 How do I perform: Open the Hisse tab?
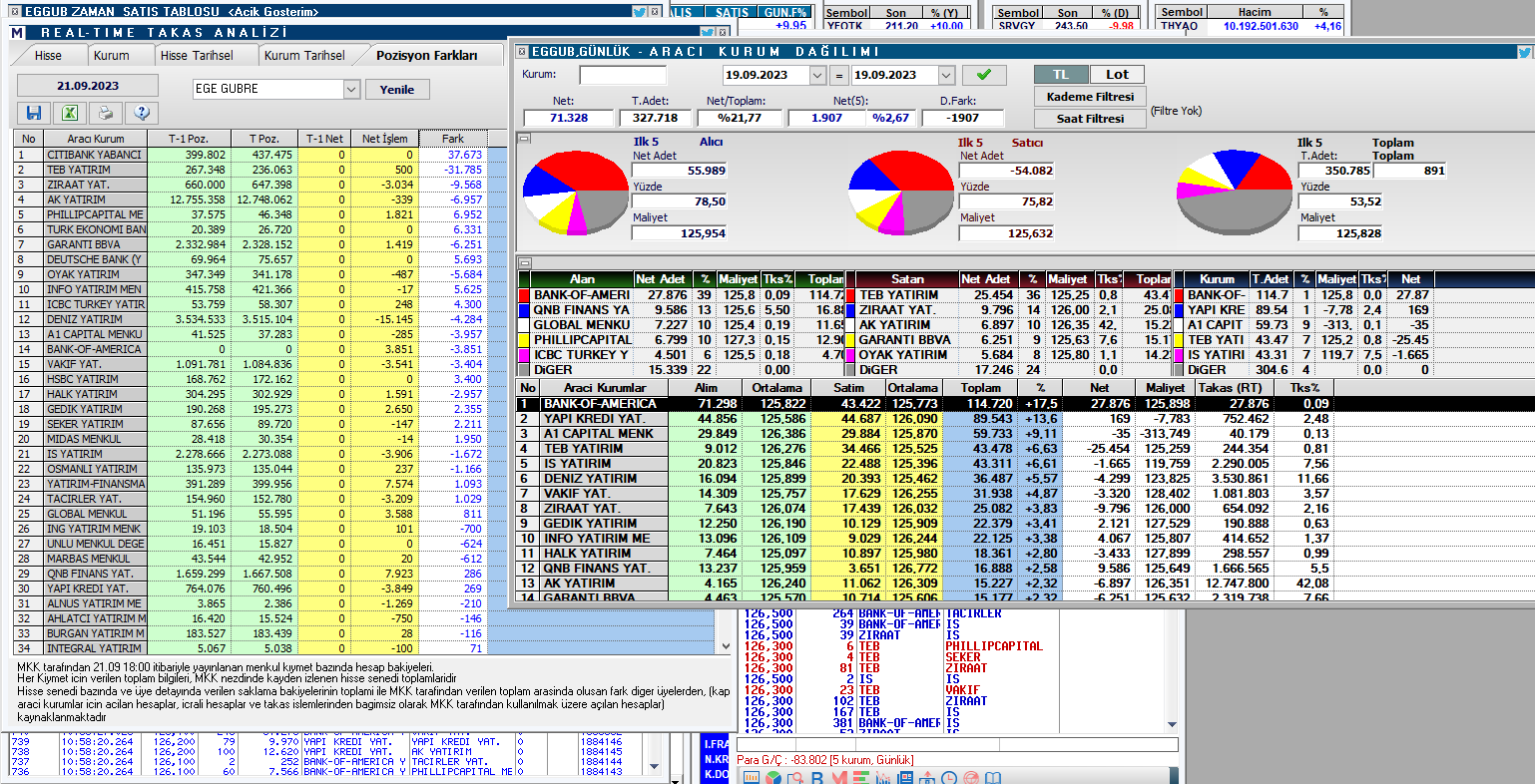click(x=48, y=56)
